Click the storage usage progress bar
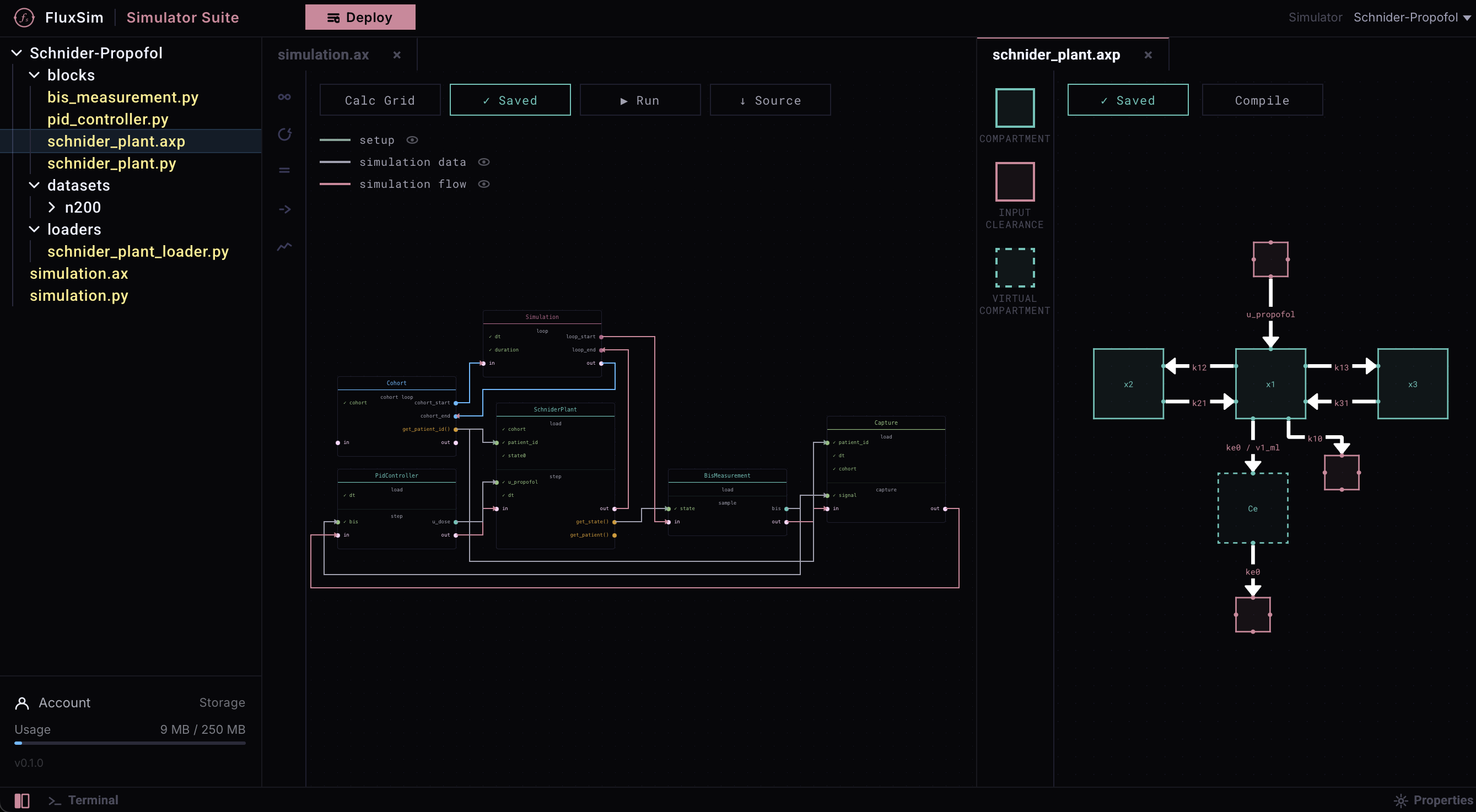Image resolution: width=1476 pixels, height=812 pixels. [x=130, y=743]
